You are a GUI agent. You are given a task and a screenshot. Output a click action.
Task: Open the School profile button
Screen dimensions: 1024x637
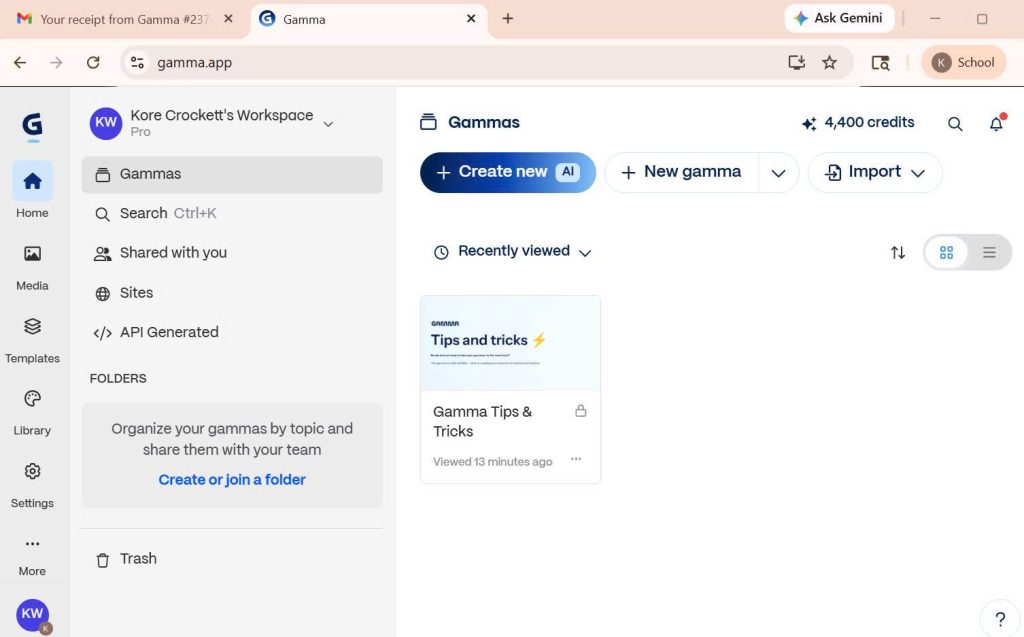963,63
